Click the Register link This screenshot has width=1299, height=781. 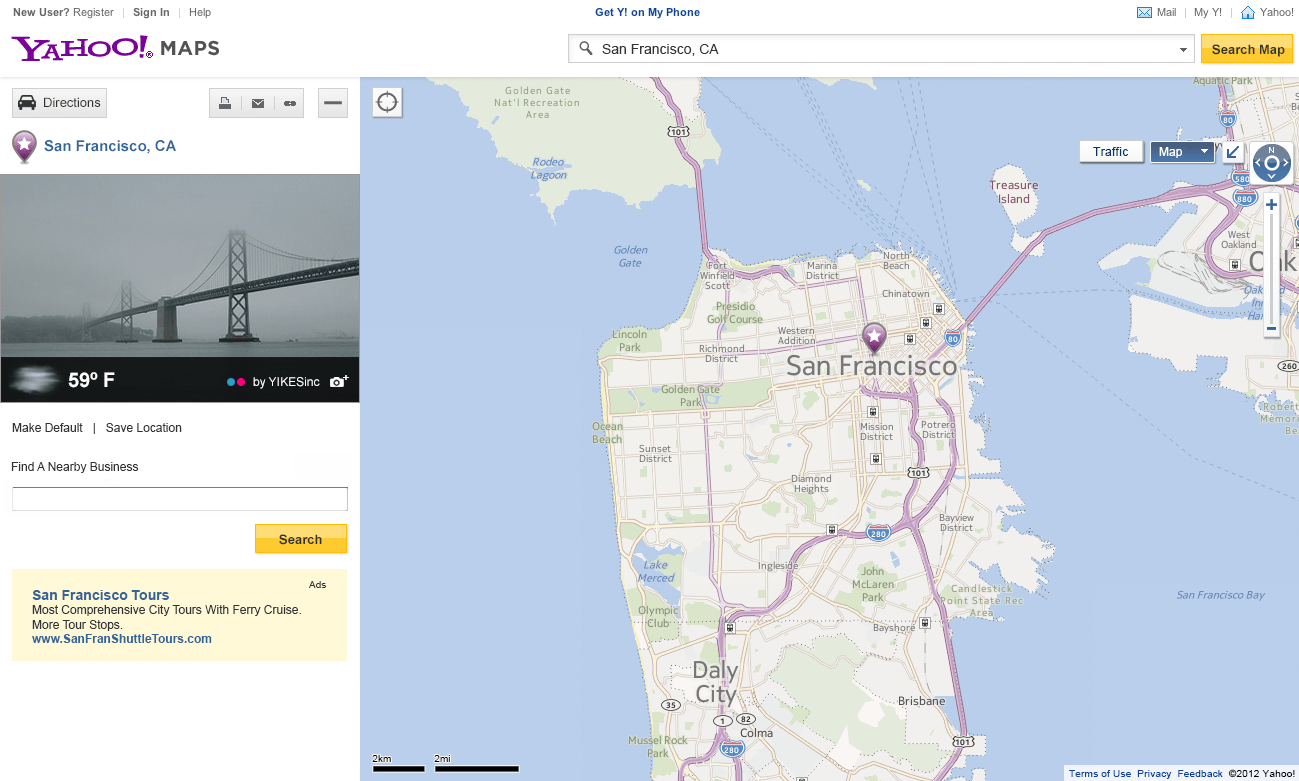(x=94, y=12)
